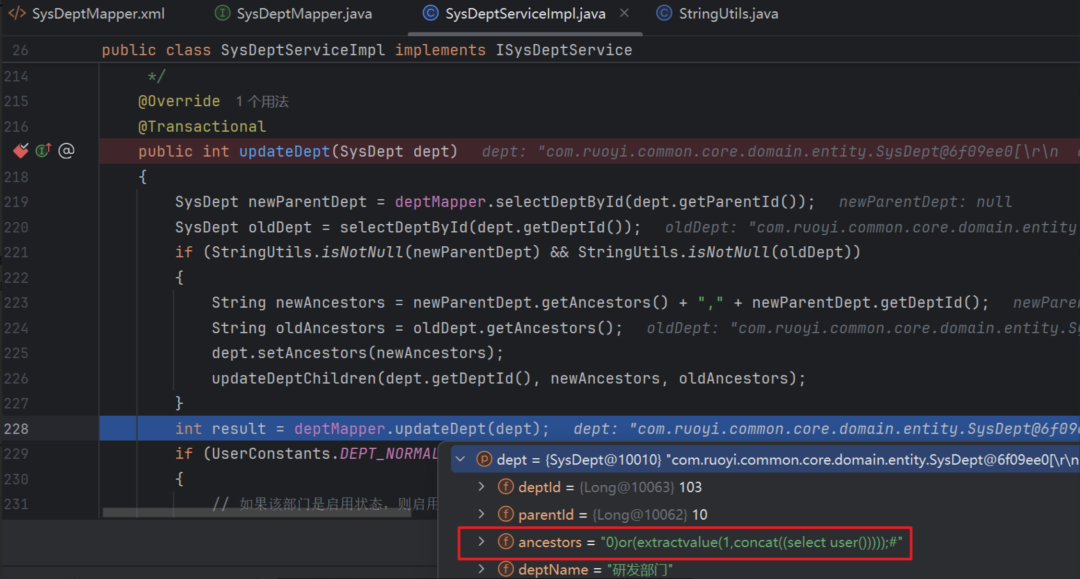
Task: Expand the deptName field
Action: pyautogui.click(x=481, y=569)
